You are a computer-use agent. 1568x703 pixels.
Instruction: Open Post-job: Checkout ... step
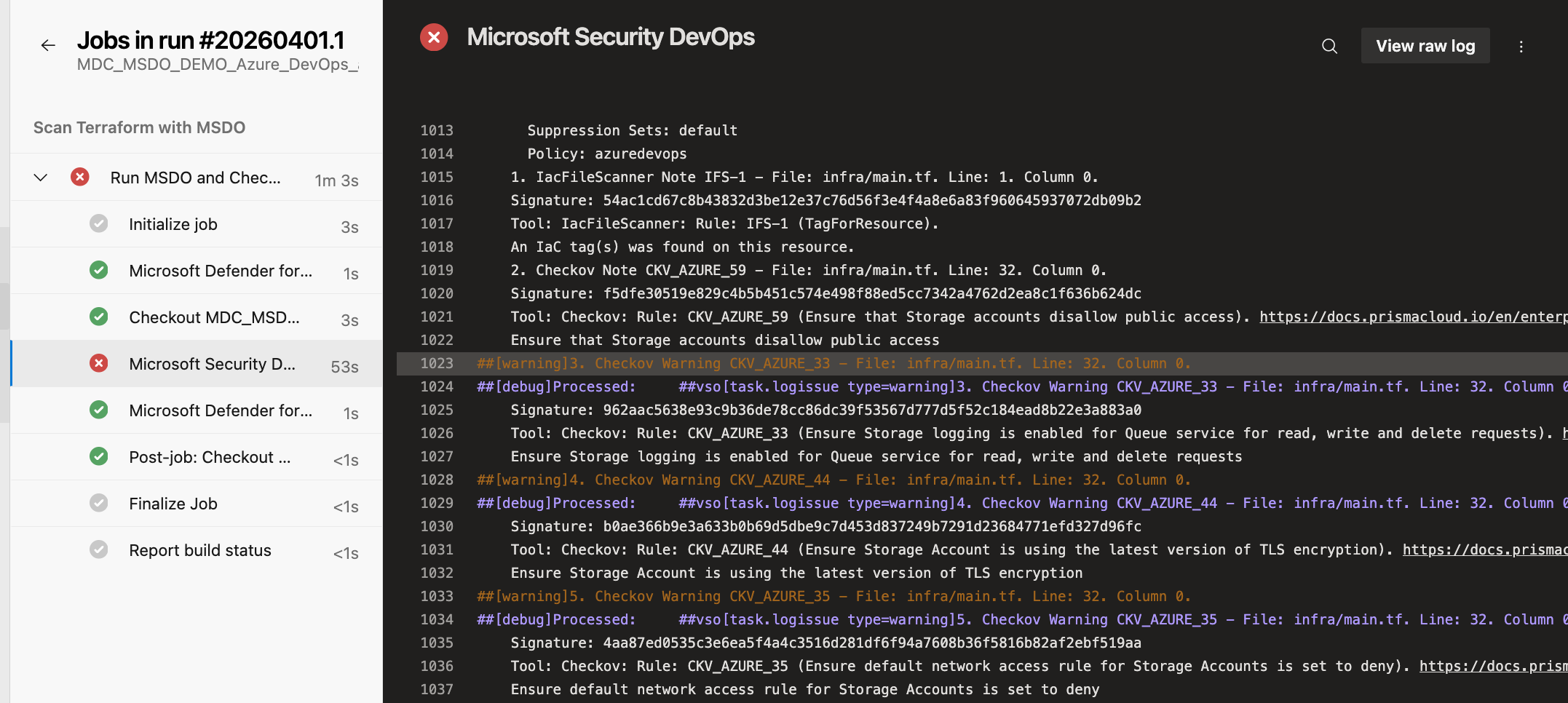tap(197, 457)
